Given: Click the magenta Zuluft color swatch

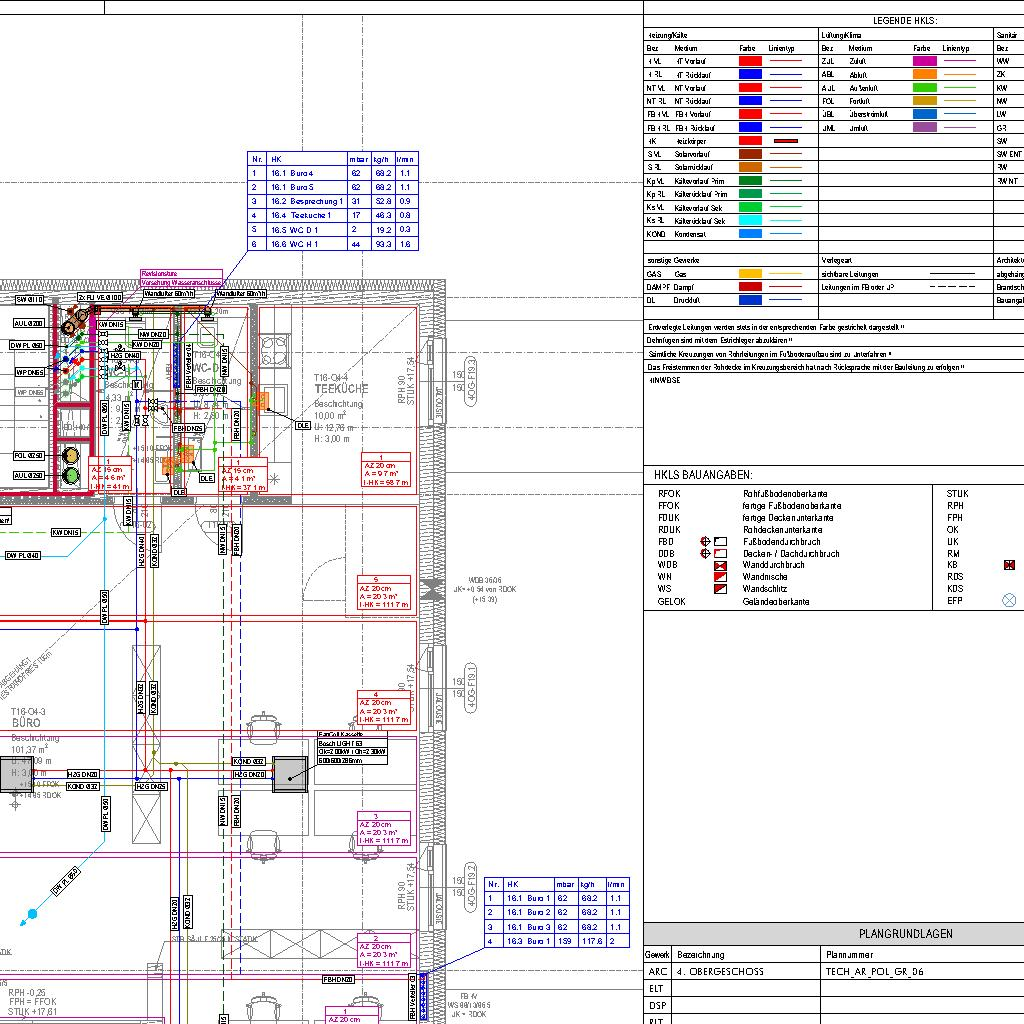Looking at the screenshot, I should pos(924,61).
